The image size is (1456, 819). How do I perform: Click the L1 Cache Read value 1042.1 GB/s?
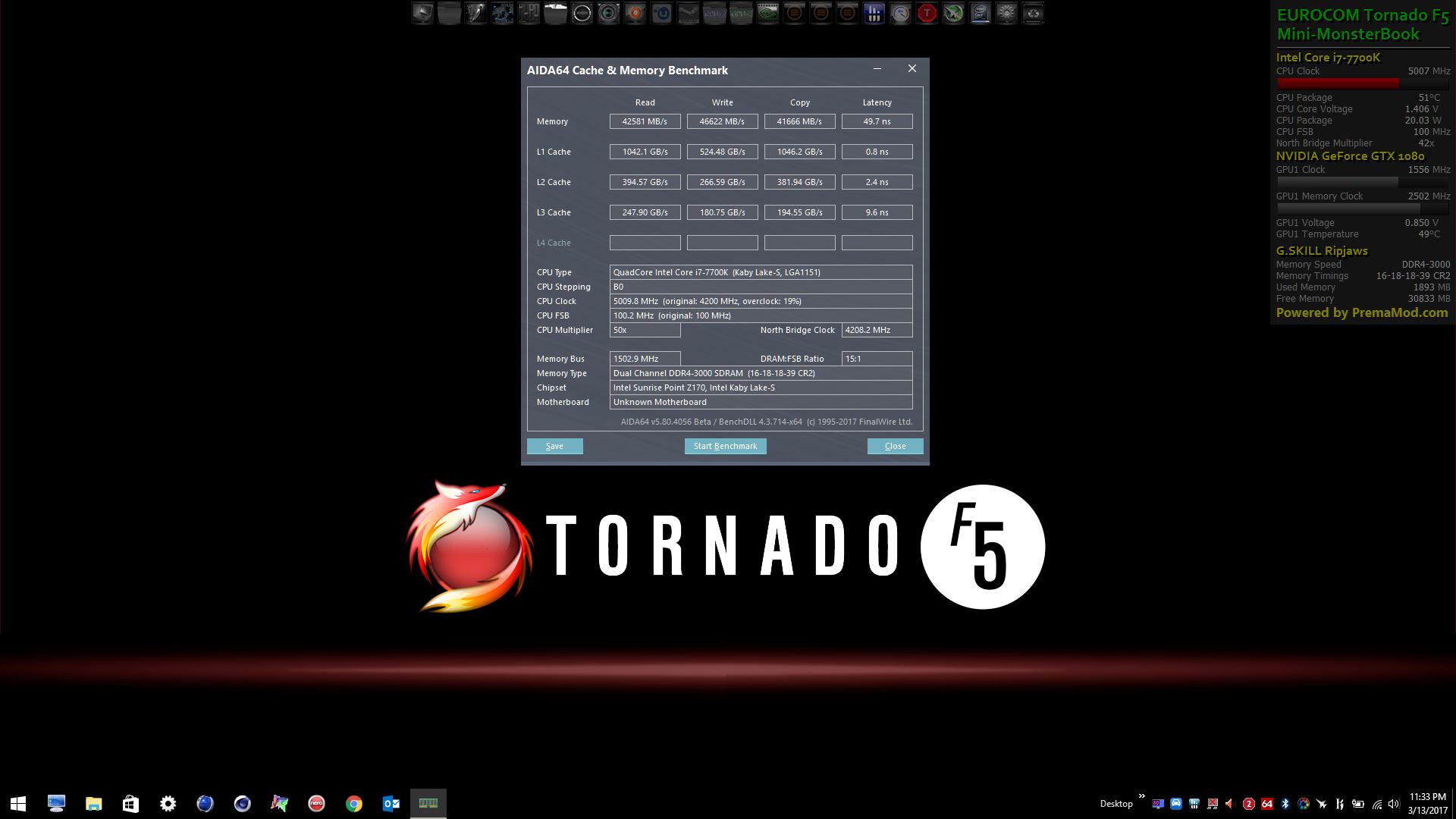[645, 152]
